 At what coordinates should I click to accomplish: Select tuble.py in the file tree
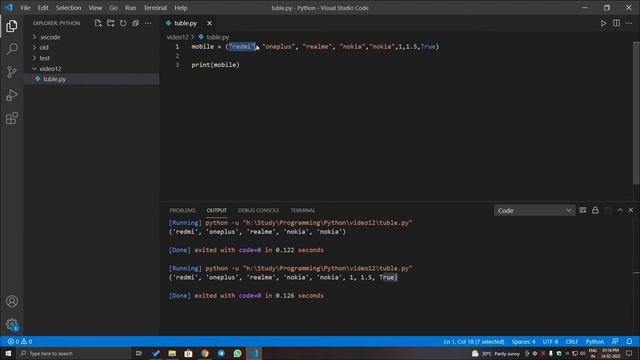[x=91, y=79]
